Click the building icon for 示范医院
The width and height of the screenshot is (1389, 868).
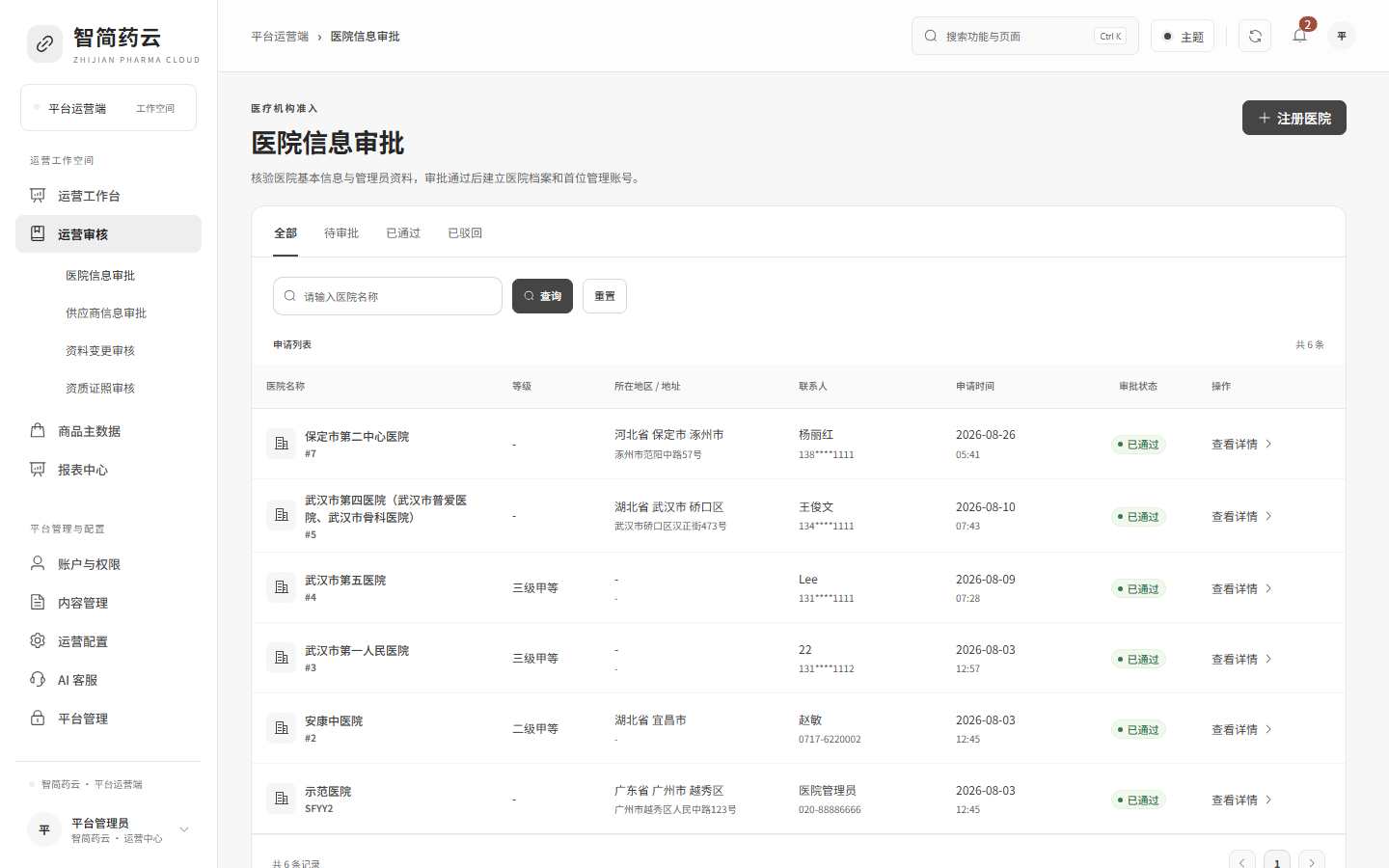click(282, 799)
